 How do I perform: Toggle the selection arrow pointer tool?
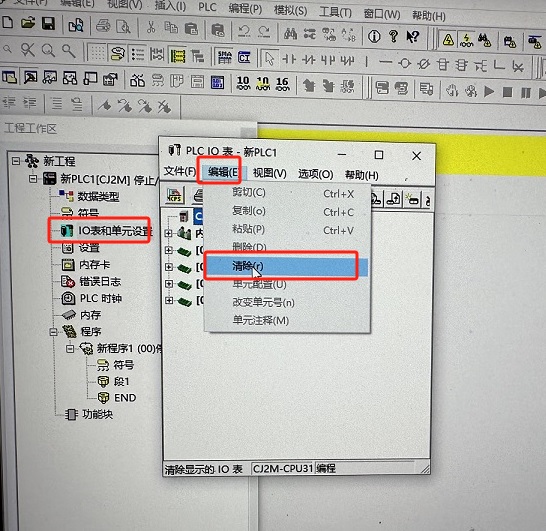[269, 59]
